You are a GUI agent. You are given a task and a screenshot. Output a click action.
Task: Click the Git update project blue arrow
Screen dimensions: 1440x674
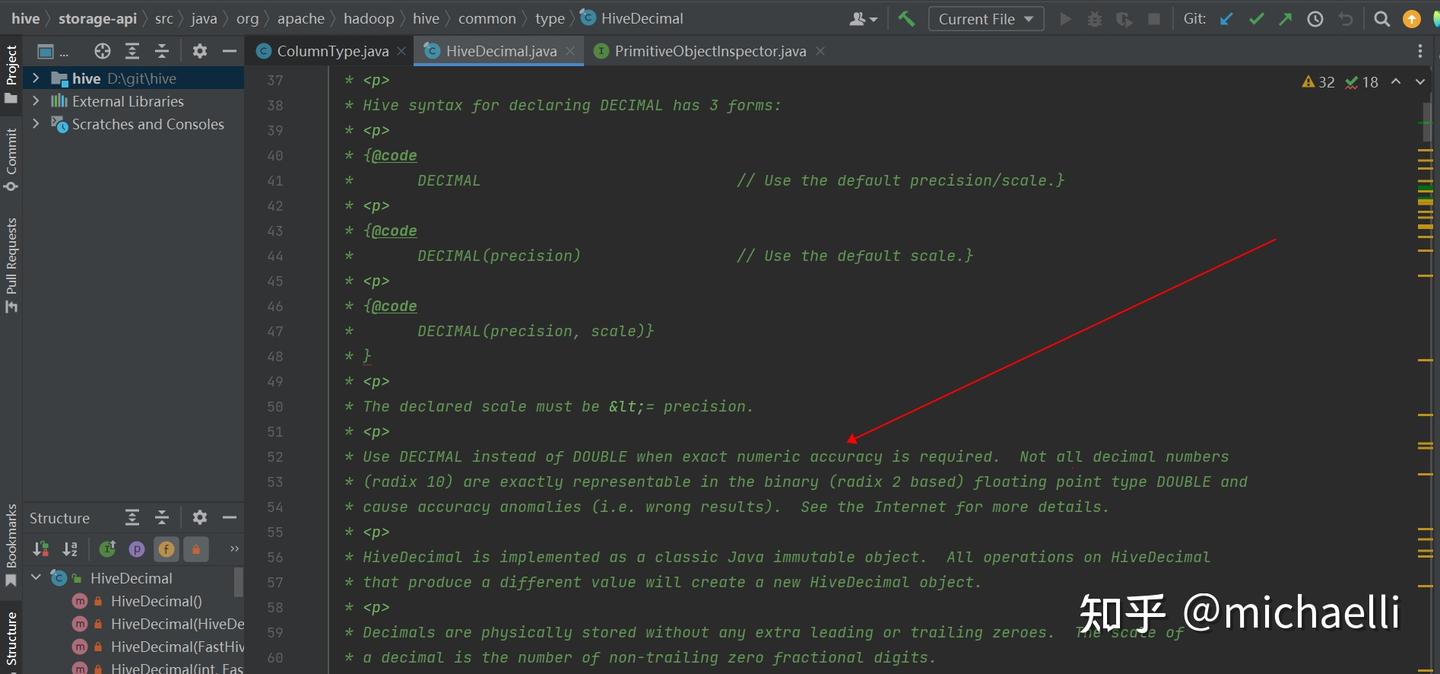(x=1227, y=18)
